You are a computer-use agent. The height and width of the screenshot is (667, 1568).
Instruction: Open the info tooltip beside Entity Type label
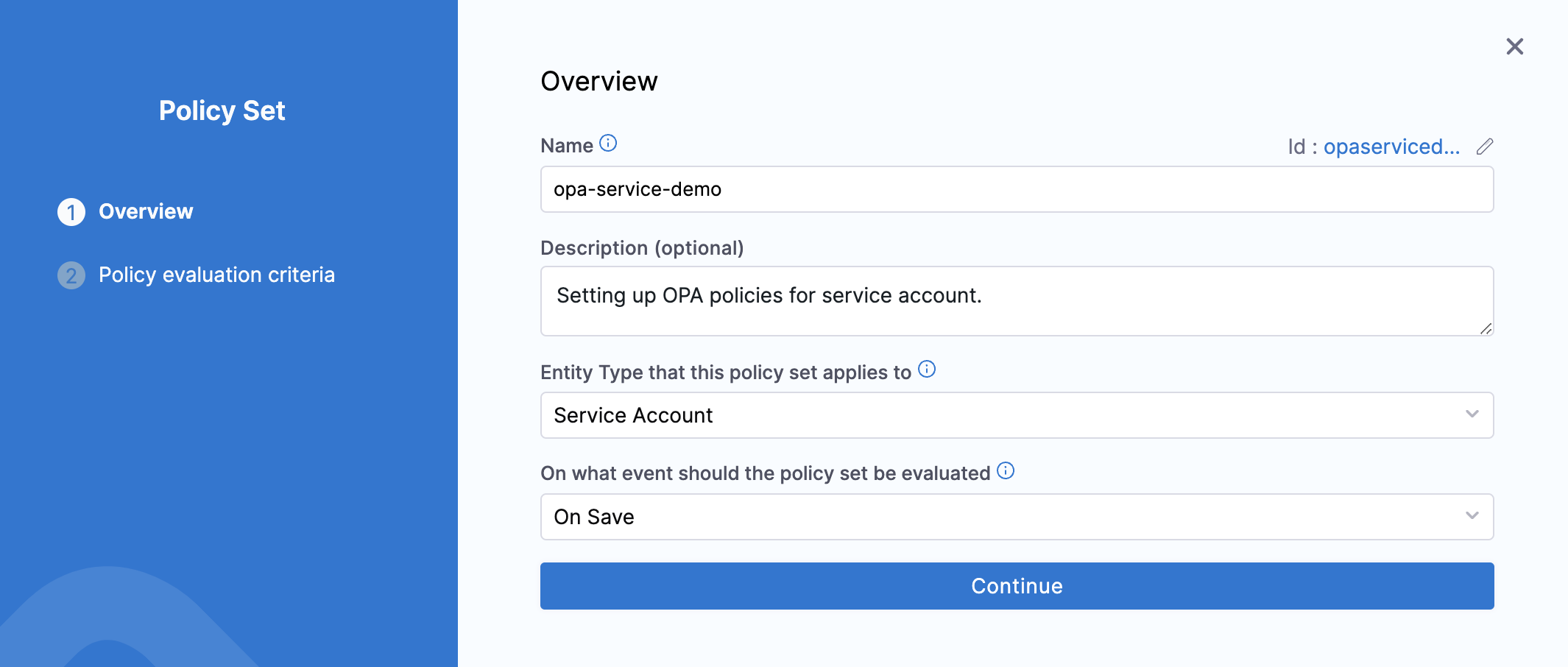(x=927, y=369)
